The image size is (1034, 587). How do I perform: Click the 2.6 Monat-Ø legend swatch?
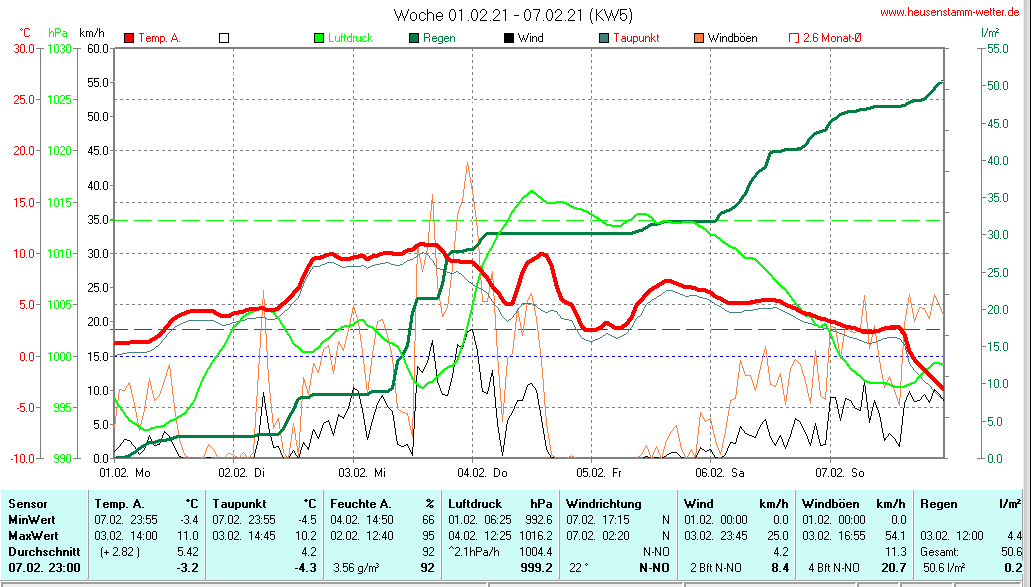794,38
